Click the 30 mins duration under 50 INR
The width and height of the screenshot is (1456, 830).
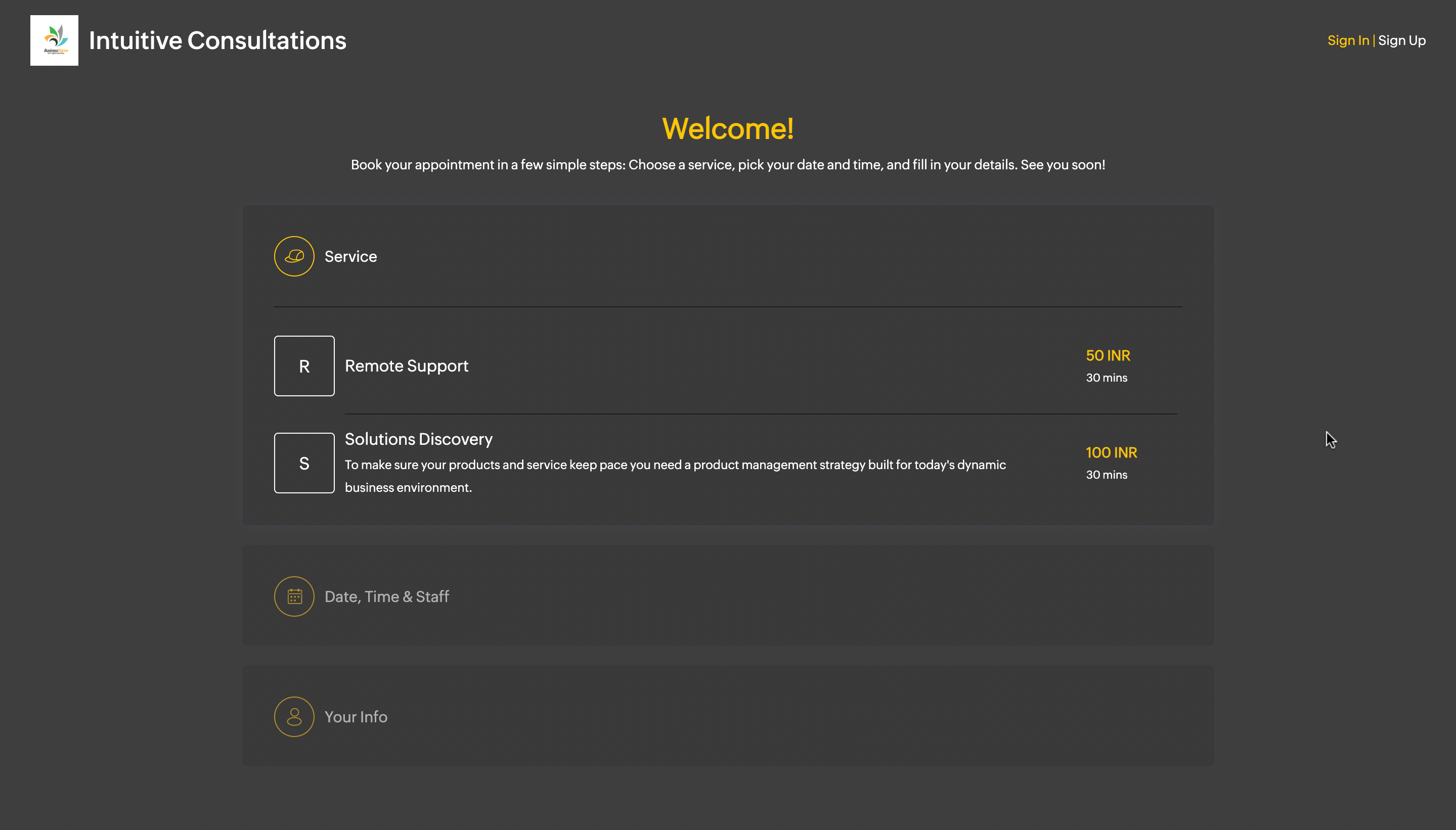(x=1107, y=378)
